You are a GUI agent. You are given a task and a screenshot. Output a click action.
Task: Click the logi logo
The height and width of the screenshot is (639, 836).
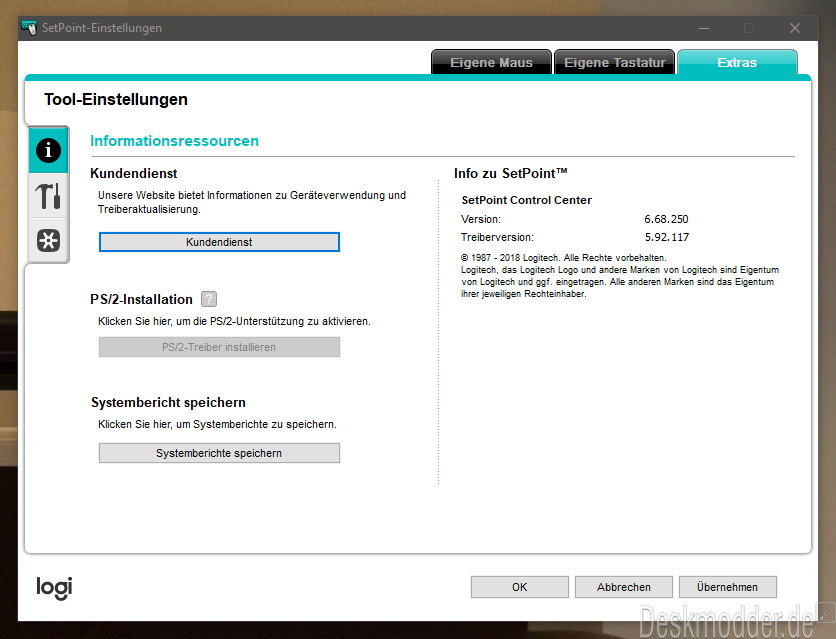(54, 588)
